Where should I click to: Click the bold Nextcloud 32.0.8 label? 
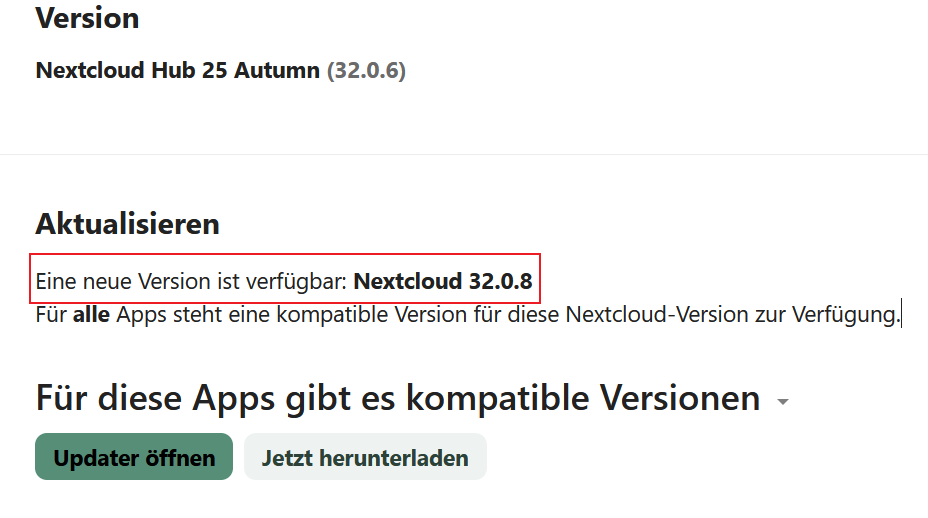point(443,281)
